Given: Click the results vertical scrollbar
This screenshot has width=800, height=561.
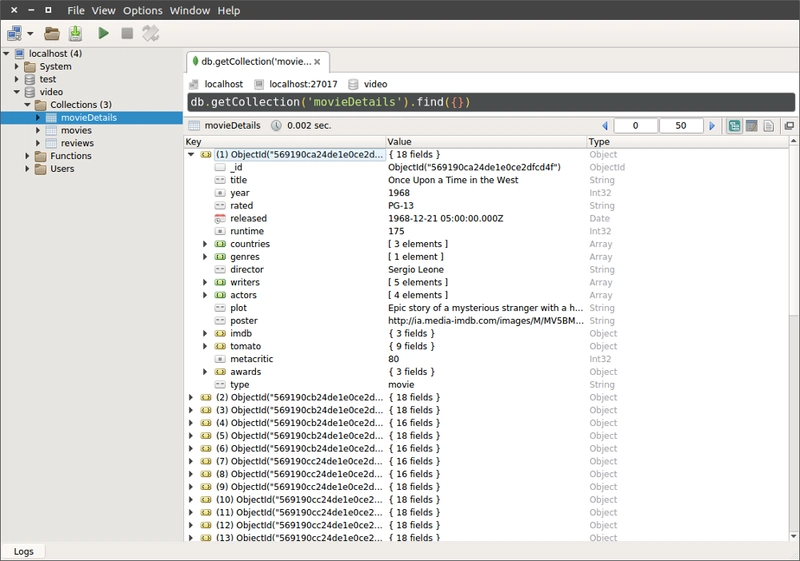Looking at the screenshot, I should 793,339.
